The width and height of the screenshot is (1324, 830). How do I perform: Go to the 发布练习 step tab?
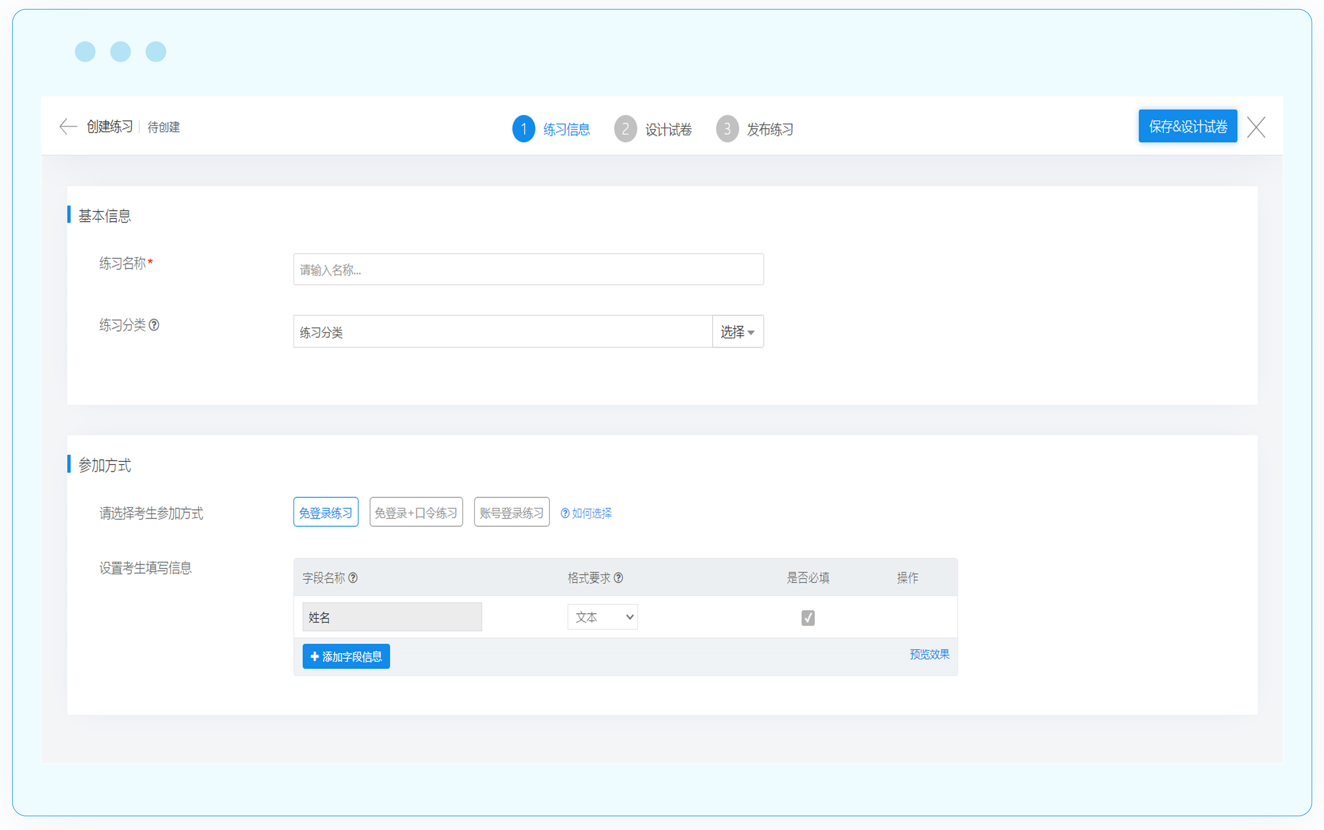click(x=770, y=130)
